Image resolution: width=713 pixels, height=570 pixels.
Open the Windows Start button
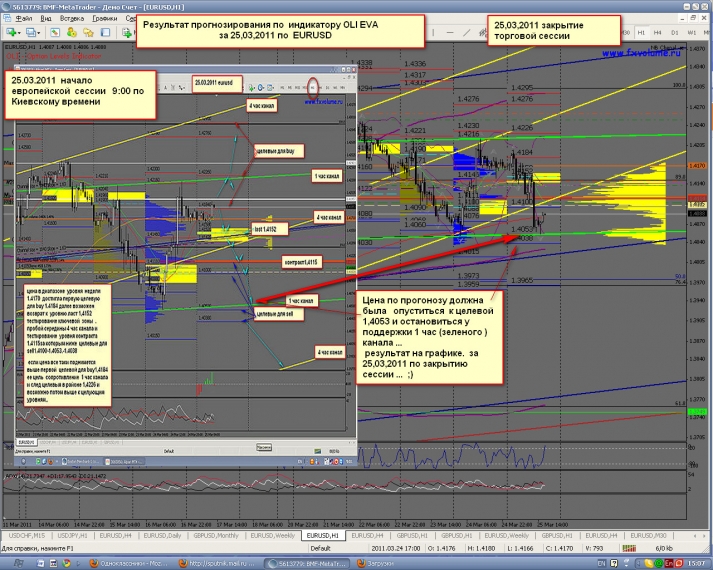(x=18, y=564)
